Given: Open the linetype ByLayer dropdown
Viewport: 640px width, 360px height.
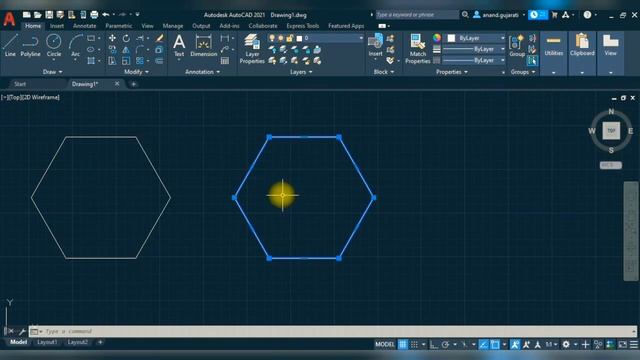Looking at the screenshot, I should (x=502, y=60).
